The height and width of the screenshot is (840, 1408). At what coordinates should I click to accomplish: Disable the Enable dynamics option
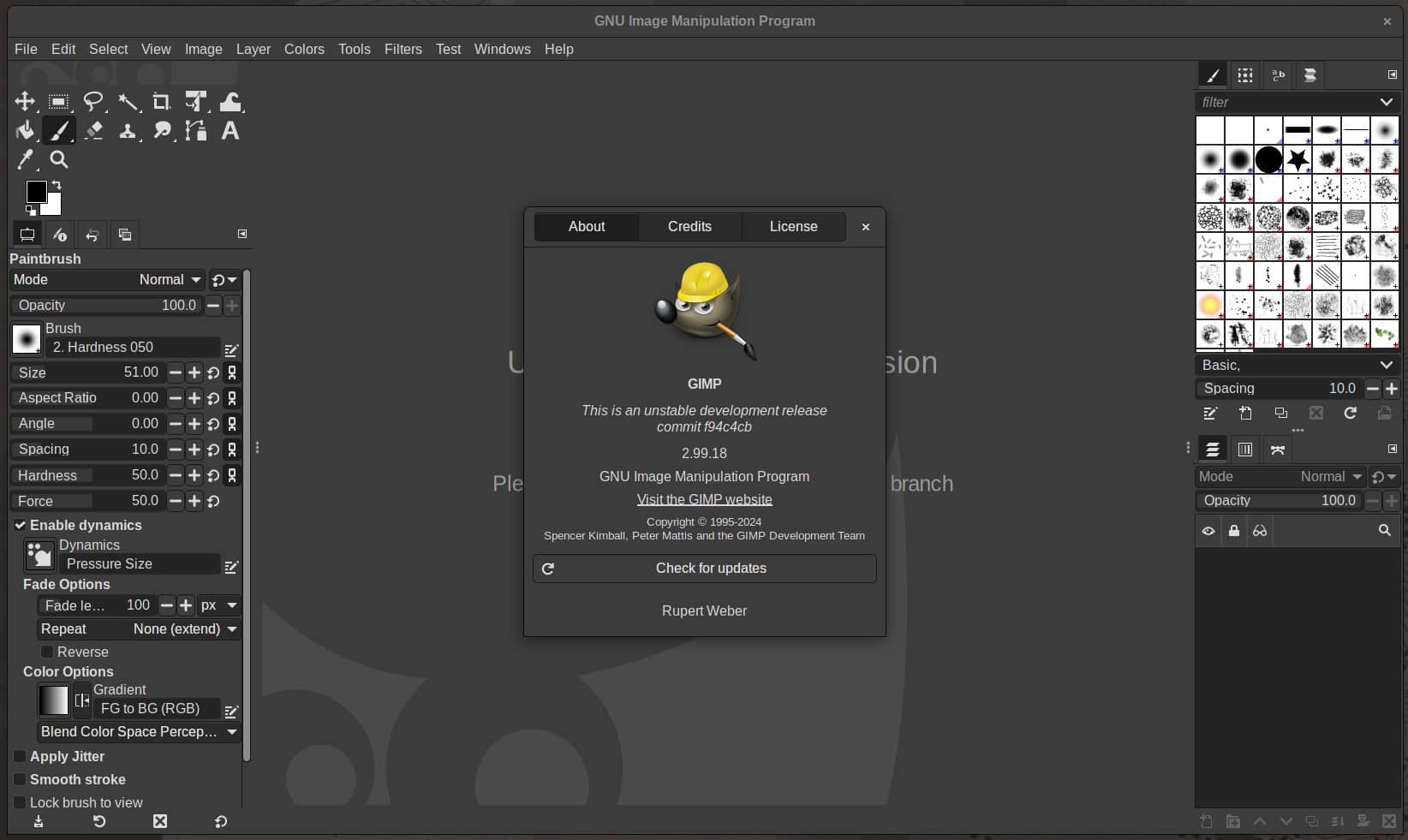click(x=21, y=525)
